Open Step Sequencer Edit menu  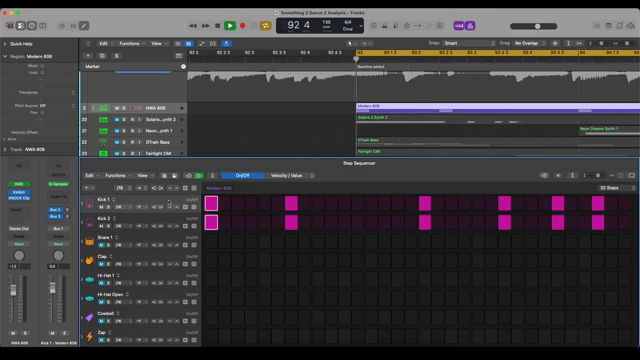[91, 176]
